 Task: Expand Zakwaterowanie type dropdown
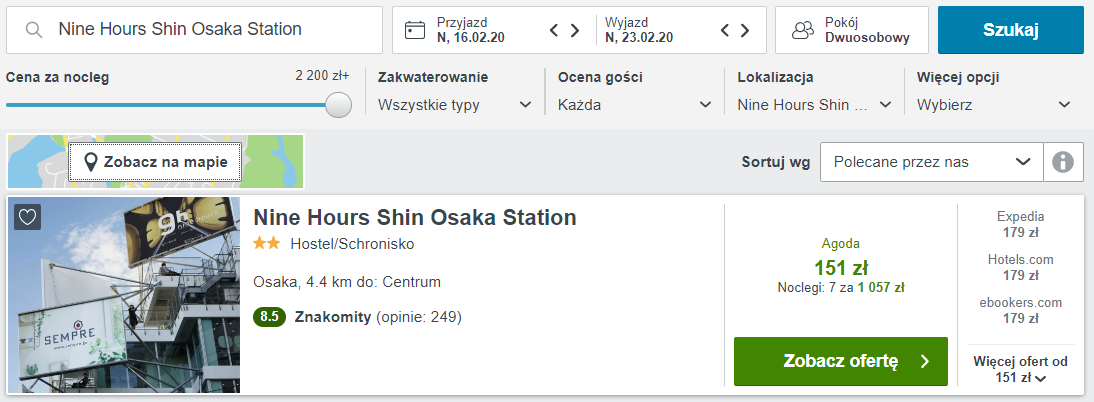pyautogui.click(x=525, y=104)
